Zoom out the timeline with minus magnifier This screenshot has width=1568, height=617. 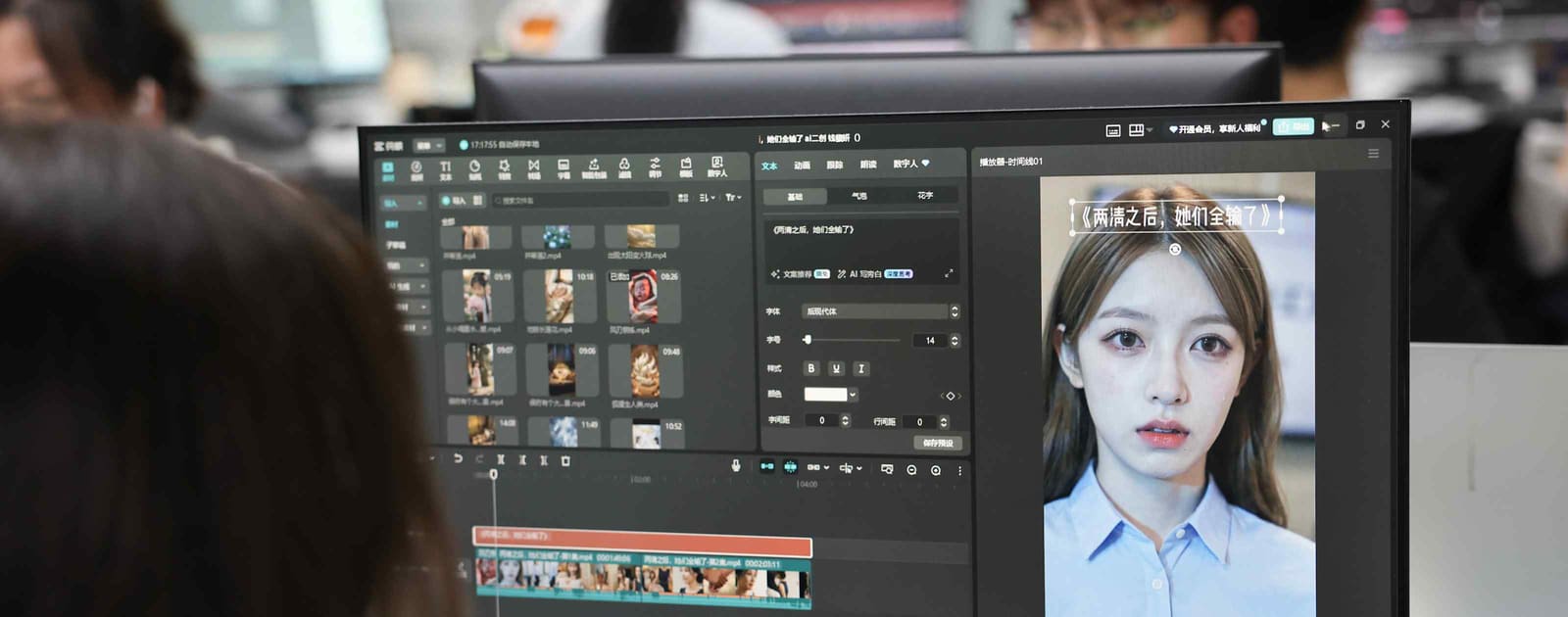coord(911,470)
